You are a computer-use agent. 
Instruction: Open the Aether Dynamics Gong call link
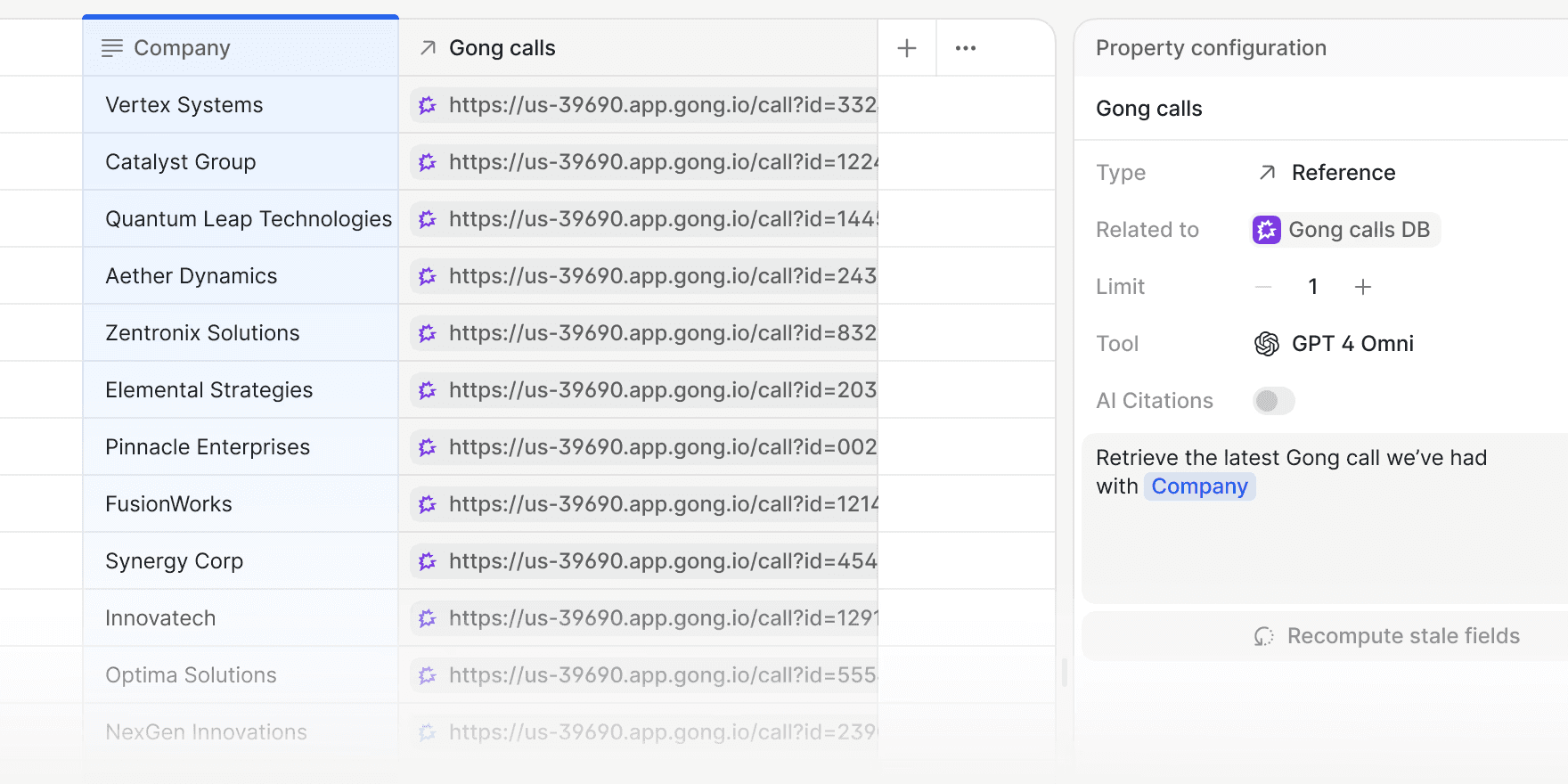pyautogui.click(x=644, y=276)
